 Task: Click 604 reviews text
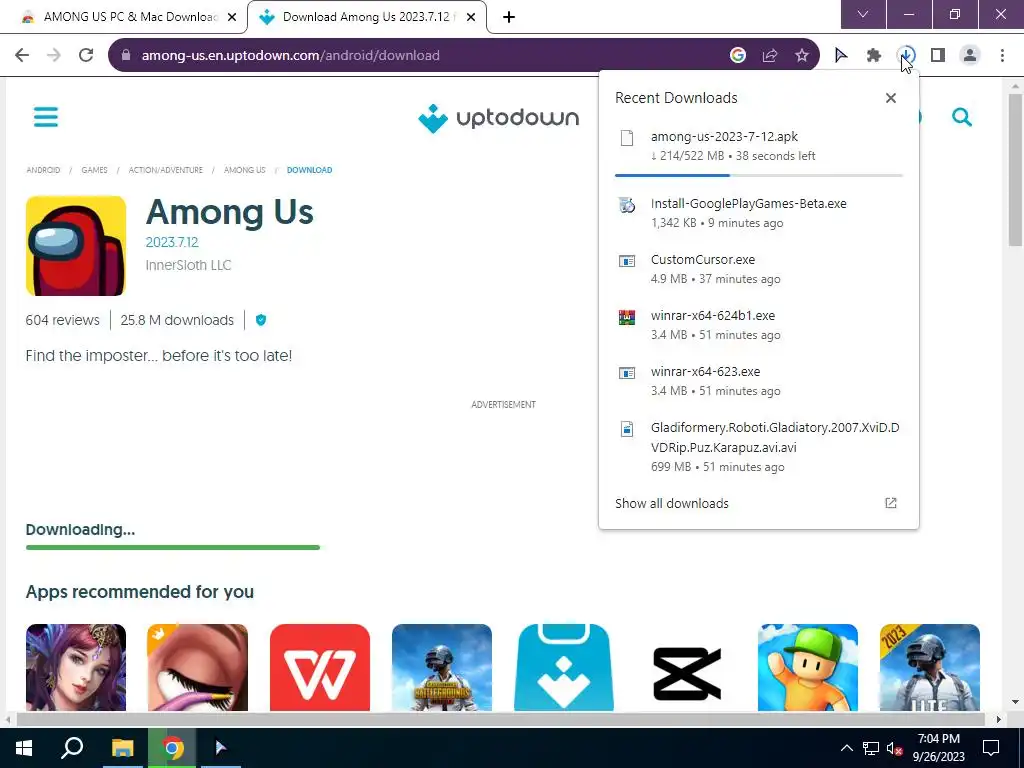point(63,320)
